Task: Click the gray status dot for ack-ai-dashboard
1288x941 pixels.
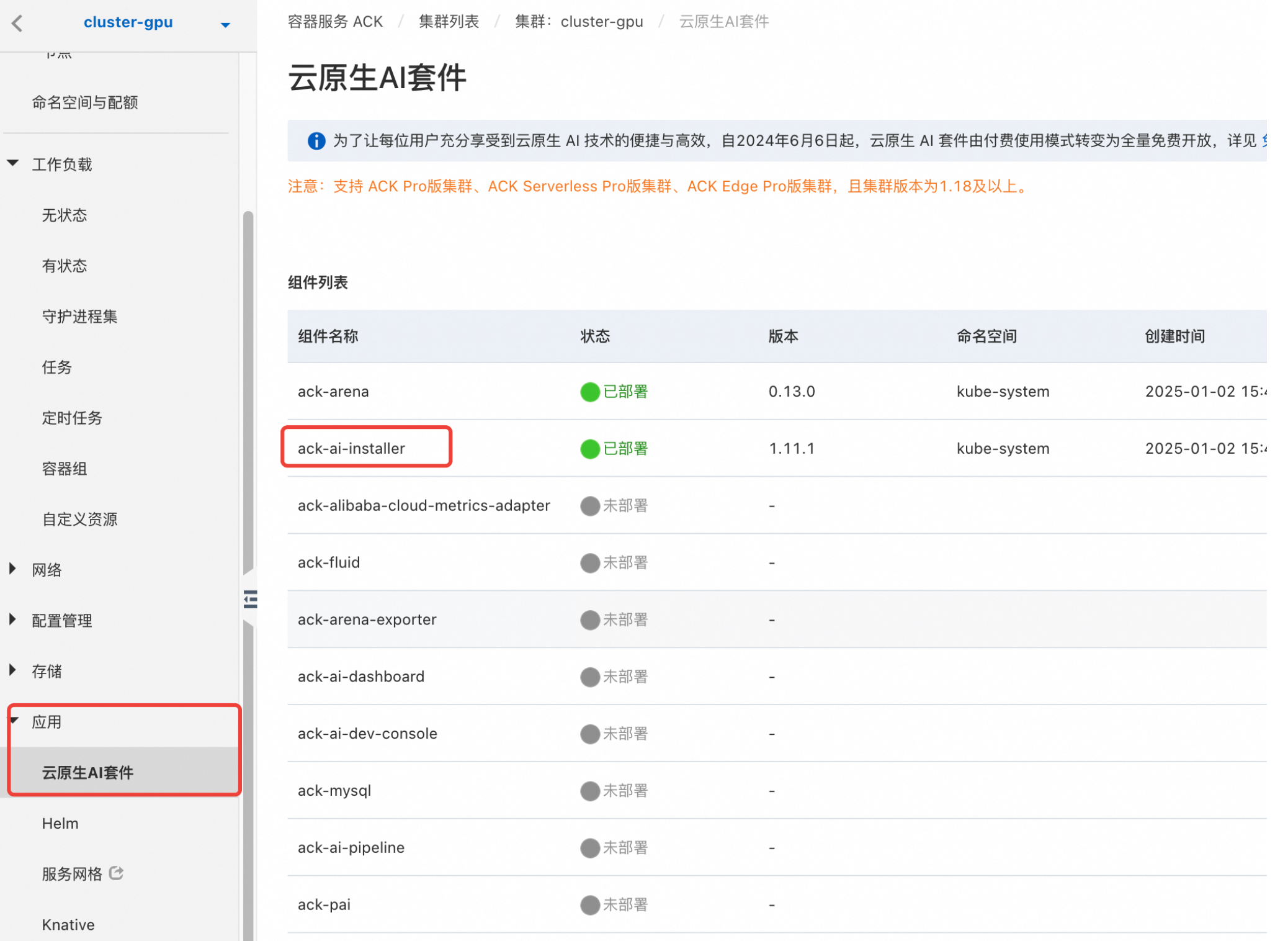Action: click(x=589, y=677)
